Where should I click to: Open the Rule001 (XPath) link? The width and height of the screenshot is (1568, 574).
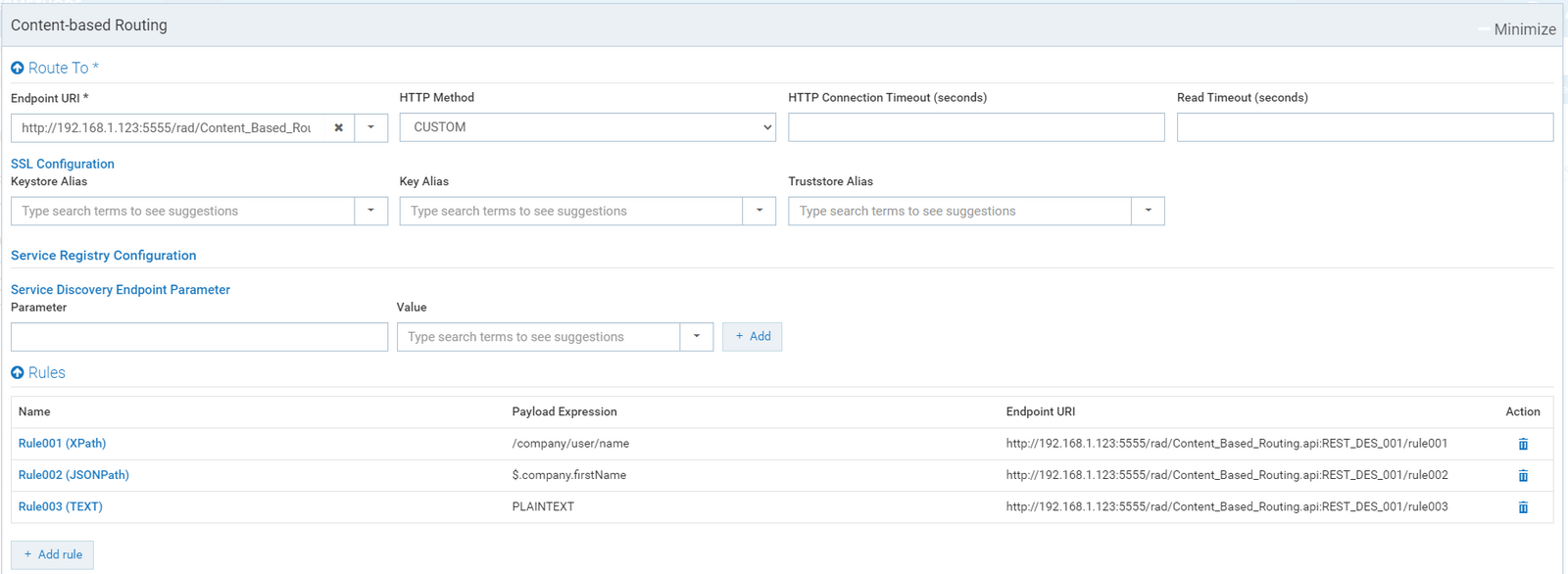pos(62,444)
